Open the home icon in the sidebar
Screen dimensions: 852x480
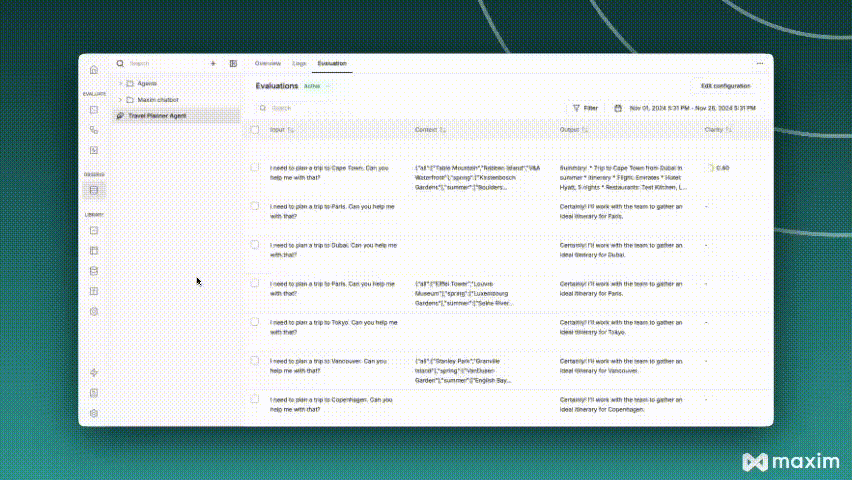click(94, 70)
